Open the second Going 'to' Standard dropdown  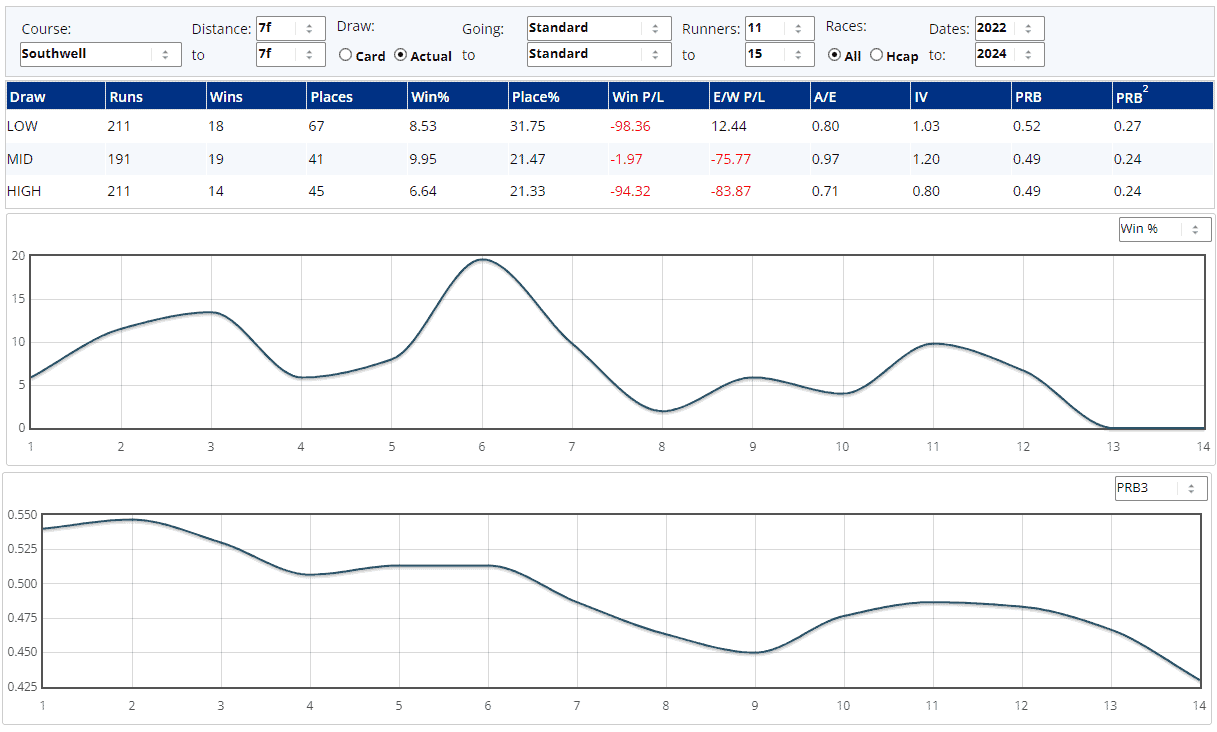[598, 54]
